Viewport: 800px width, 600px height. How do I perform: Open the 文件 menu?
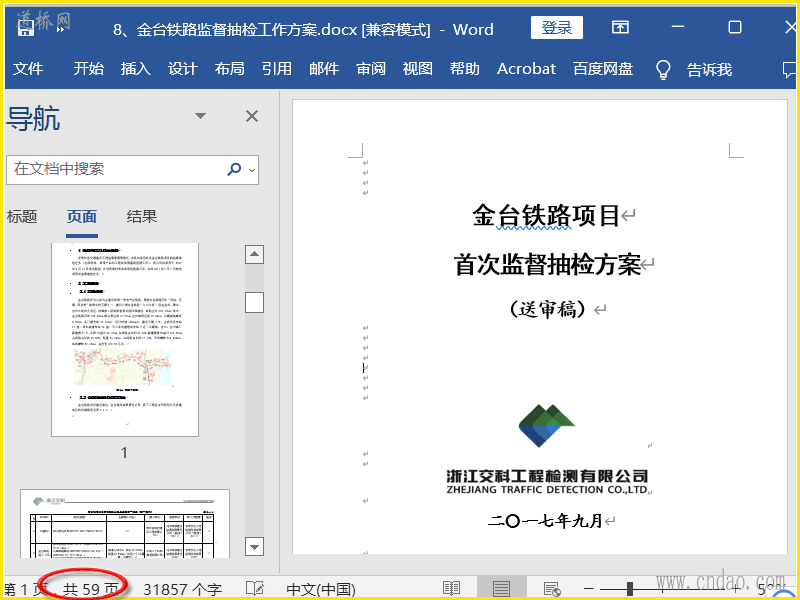pos(28,69)
